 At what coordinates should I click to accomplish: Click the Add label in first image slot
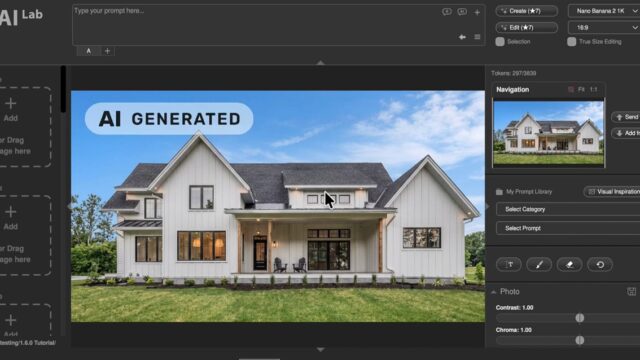point(11,118)
